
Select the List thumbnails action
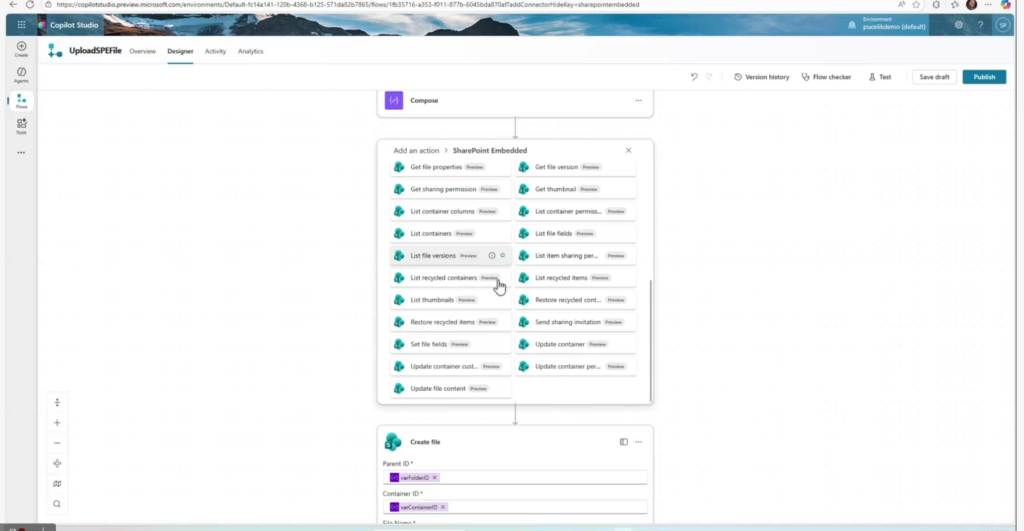[x=451, y=300]
